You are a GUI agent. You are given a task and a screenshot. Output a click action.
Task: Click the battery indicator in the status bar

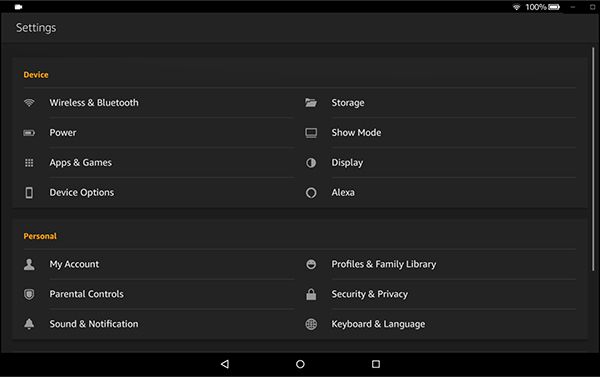pos(554,7)
